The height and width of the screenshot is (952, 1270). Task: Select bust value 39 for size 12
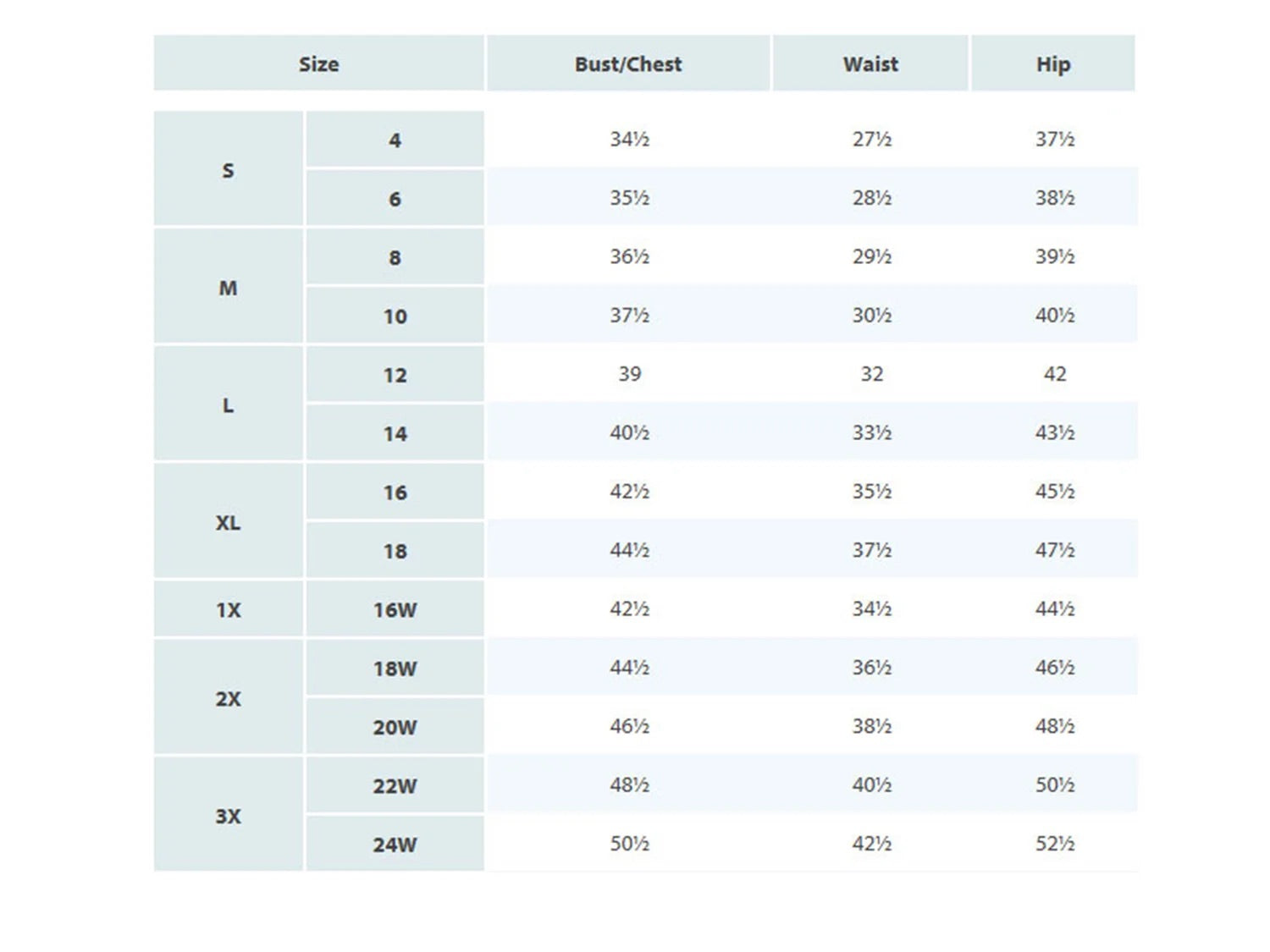tap(630, 374)
